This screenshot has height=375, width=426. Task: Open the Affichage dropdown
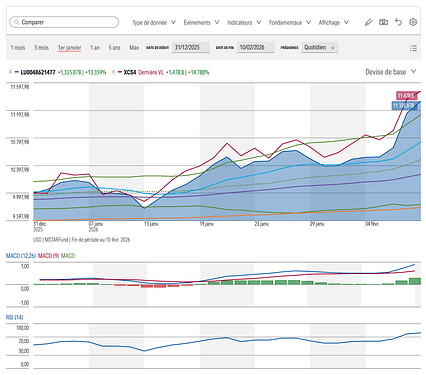pos(333,22)
